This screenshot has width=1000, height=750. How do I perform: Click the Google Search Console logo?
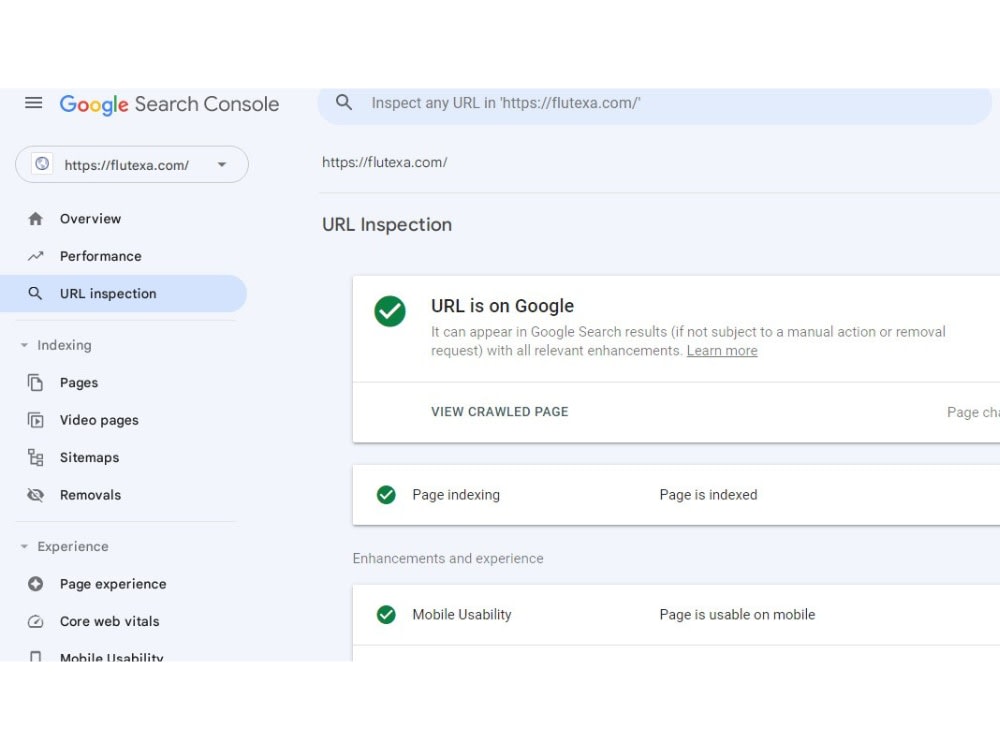(x=169, y=104)
